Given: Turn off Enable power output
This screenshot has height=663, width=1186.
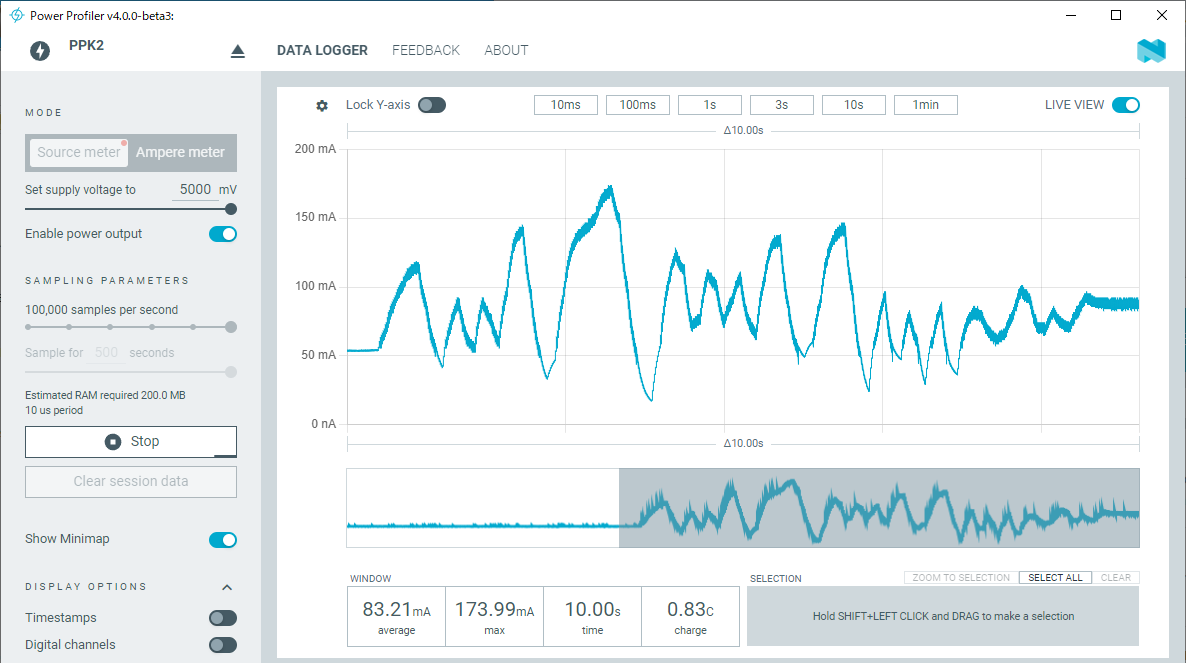Looking at the screenshot, I should point(223,234).
